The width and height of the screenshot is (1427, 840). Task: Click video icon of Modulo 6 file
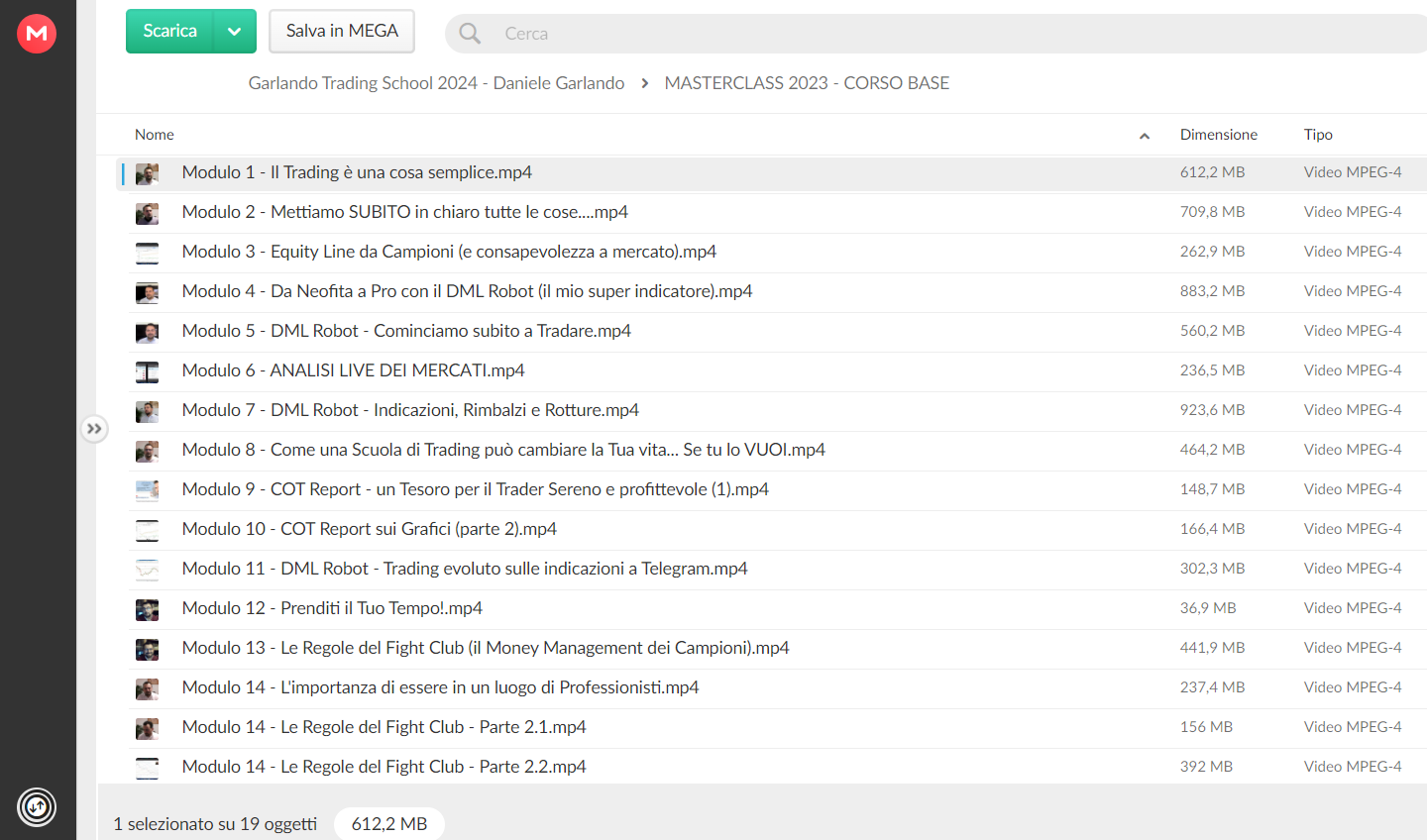(x=147, y=371)
